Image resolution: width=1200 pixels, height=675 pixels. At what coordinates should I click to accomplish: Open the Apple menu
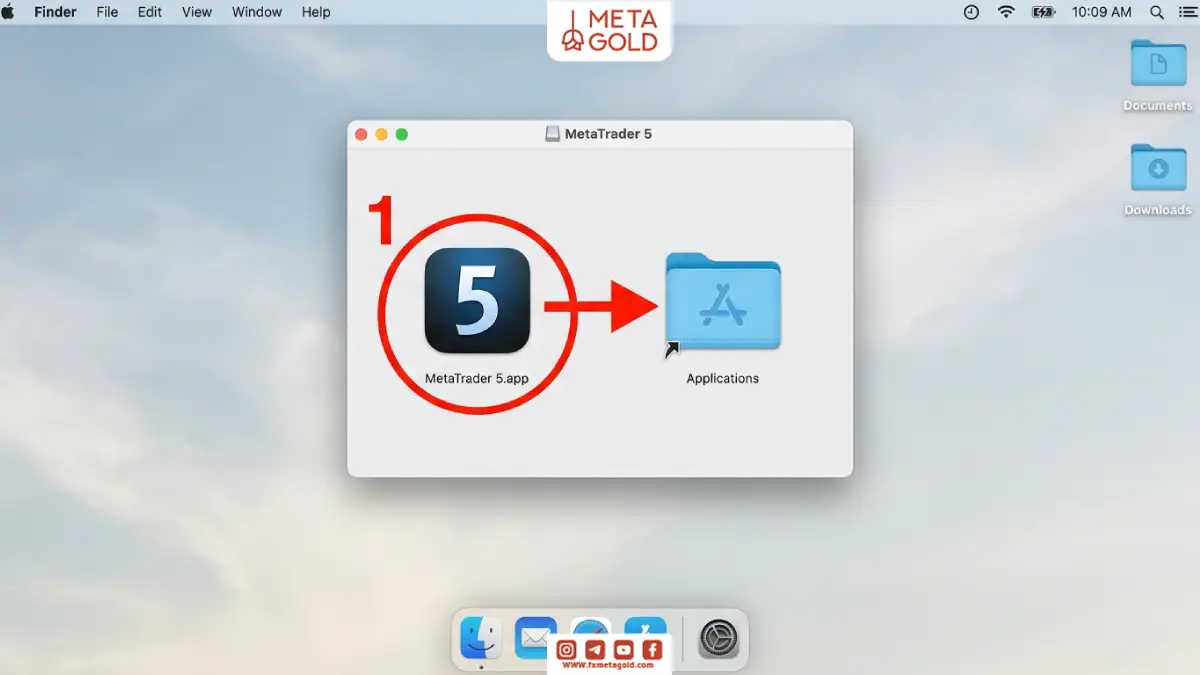pos(9,12)
